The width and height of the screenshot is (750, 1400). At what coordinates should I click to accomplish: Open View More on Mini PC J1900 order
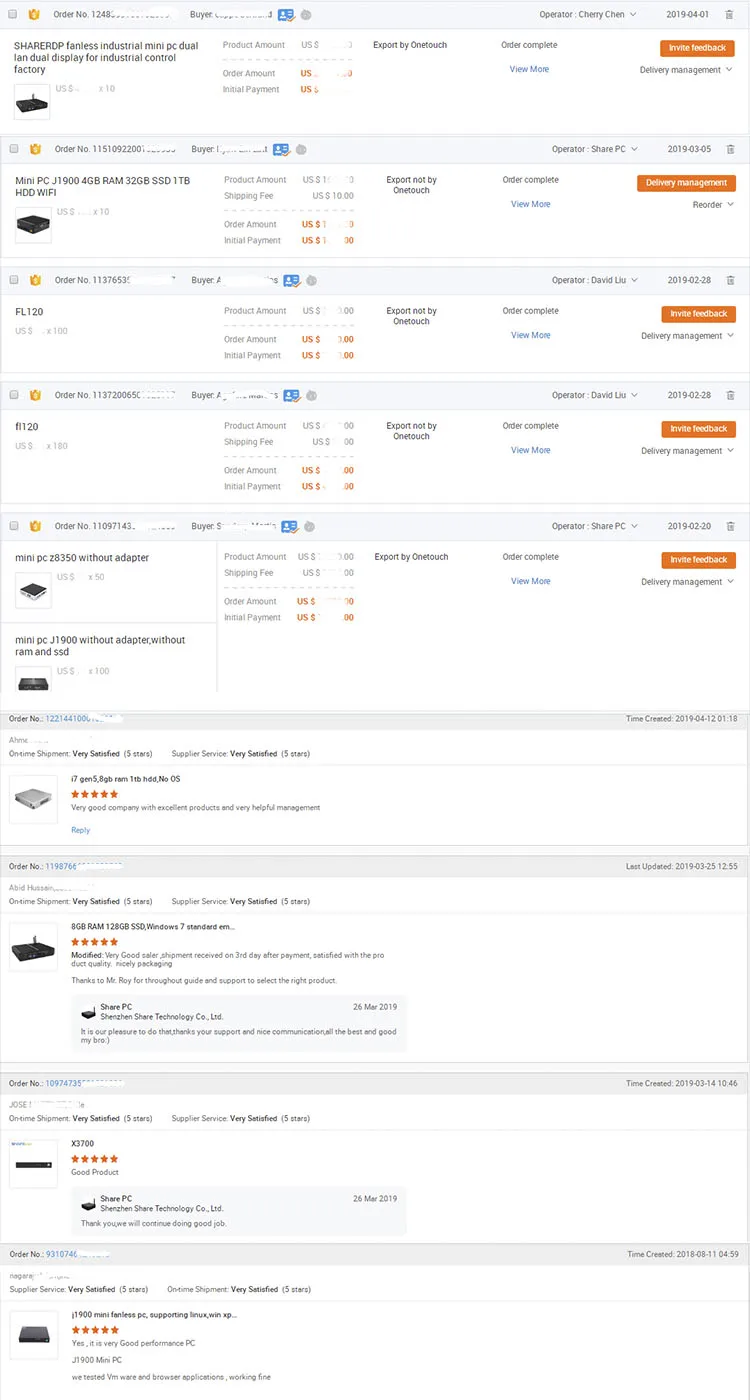(x=530, y=204)
